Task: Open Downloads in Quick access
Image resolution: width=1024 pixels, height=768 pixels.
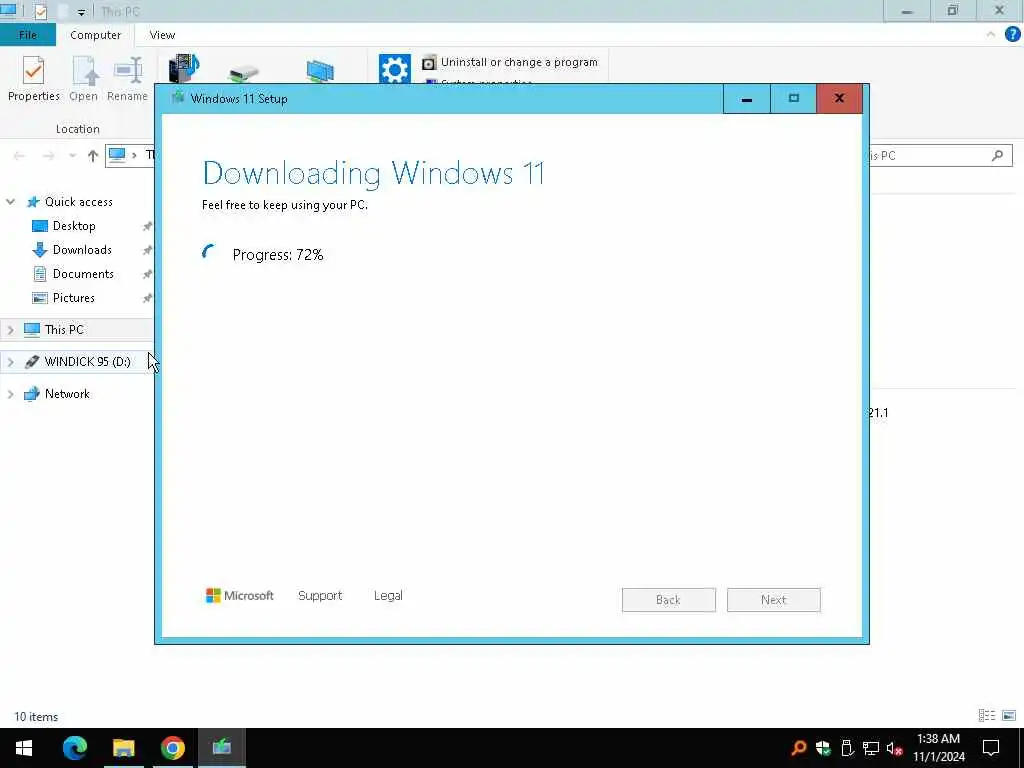Action: click(82, 250)
